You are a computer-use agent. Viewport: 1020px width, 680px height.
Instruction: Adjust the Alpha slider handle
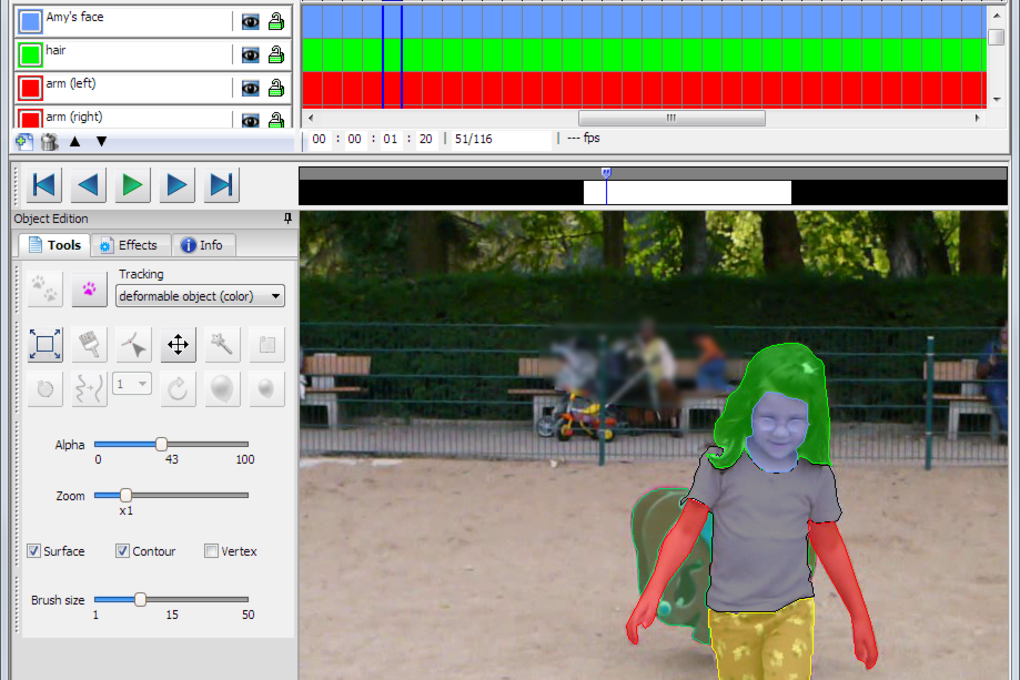tap(161, 444)
